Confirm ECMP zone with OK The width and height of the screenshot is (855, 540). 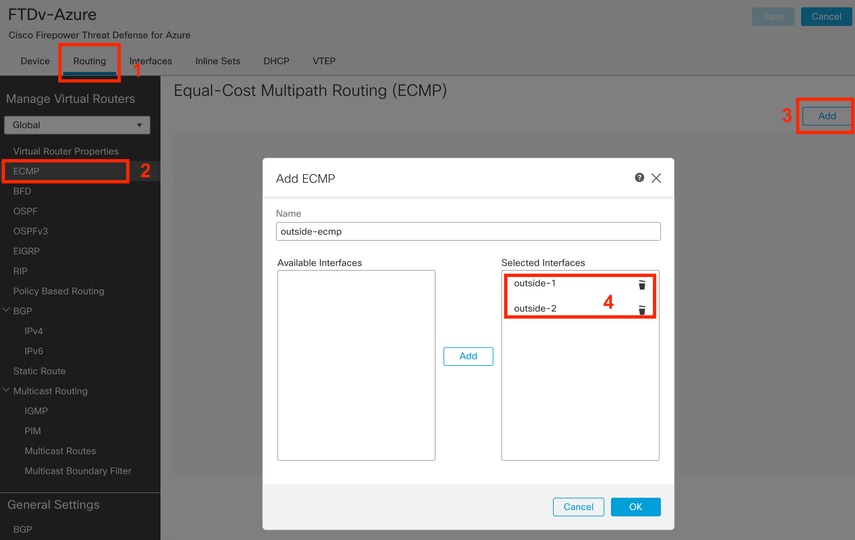pos(635,507)
